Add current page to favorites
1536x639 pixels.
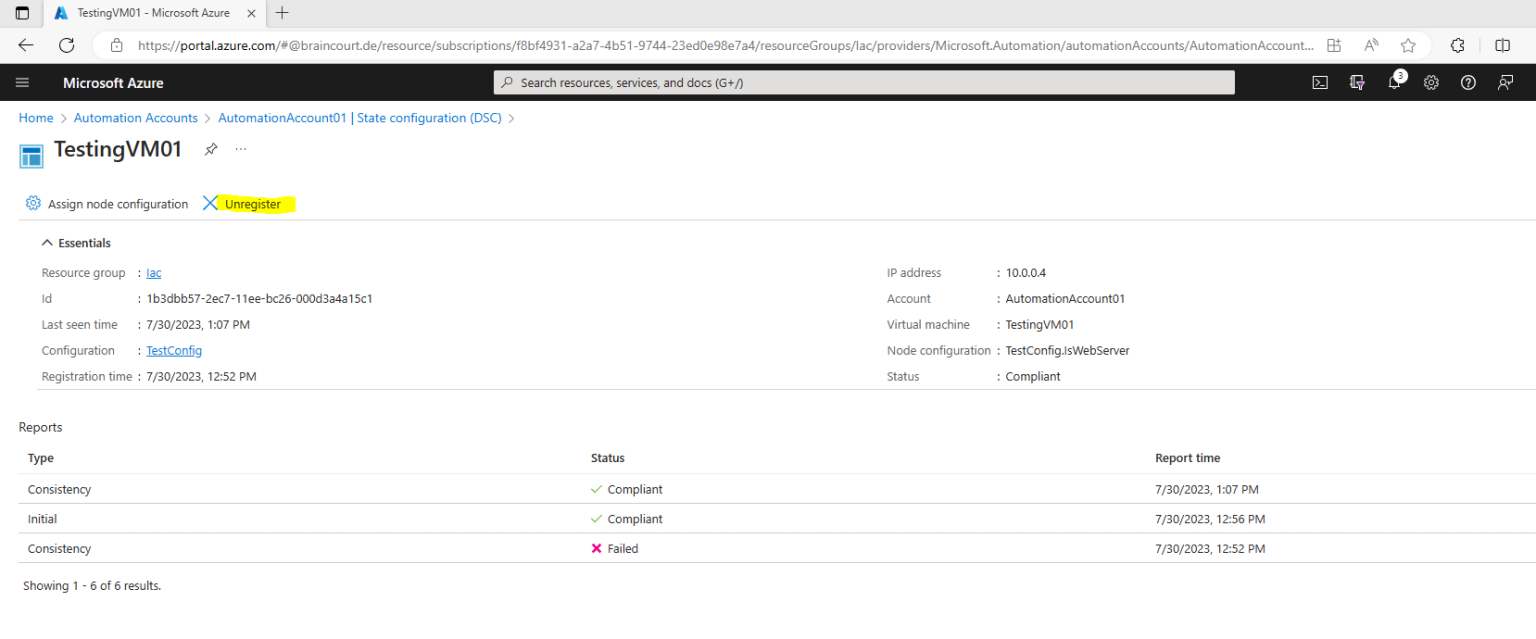pyautogui.click(x=1407, y=45)
